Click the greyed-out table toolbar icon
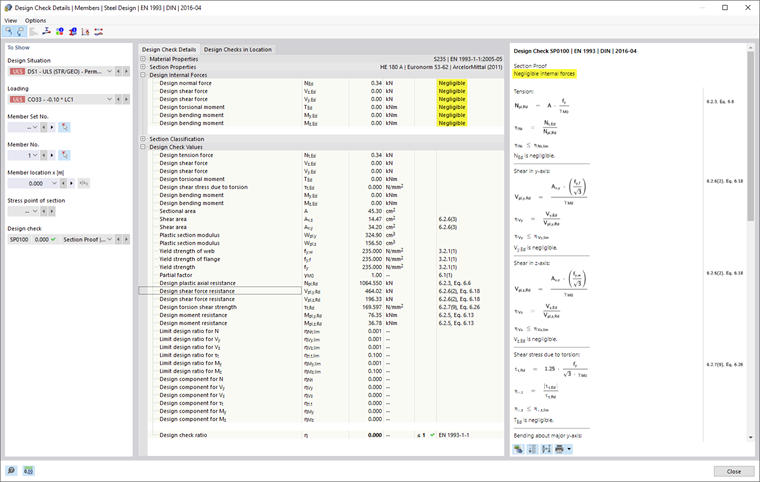Screen dimensions: 760x482 click(x=33, y=32)
